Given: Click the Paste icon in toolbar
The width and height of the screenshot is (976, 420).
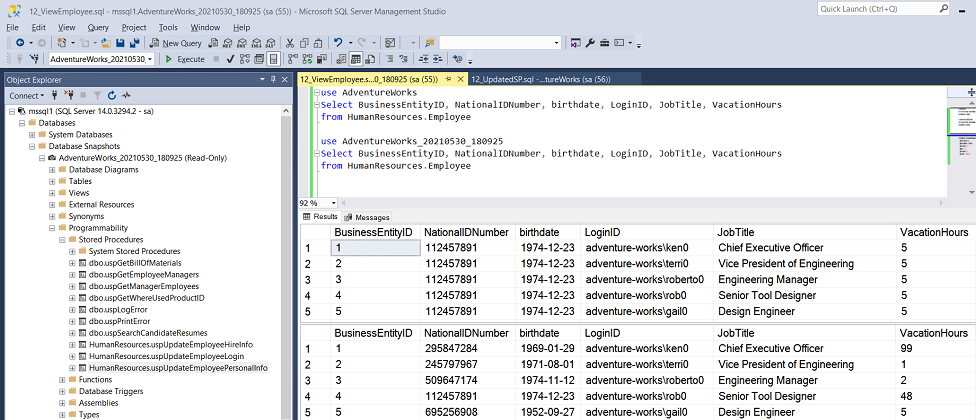Looking at the screenshot, I should [317, 43].
